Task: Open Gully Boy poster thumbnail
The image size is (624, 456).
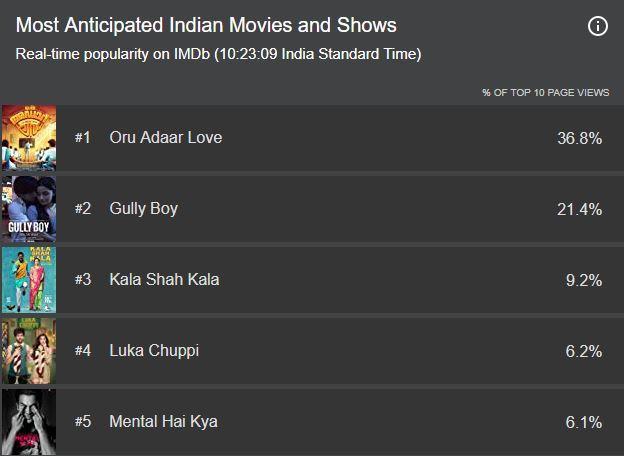Action: pyautogui.click(x=29, y=209)
